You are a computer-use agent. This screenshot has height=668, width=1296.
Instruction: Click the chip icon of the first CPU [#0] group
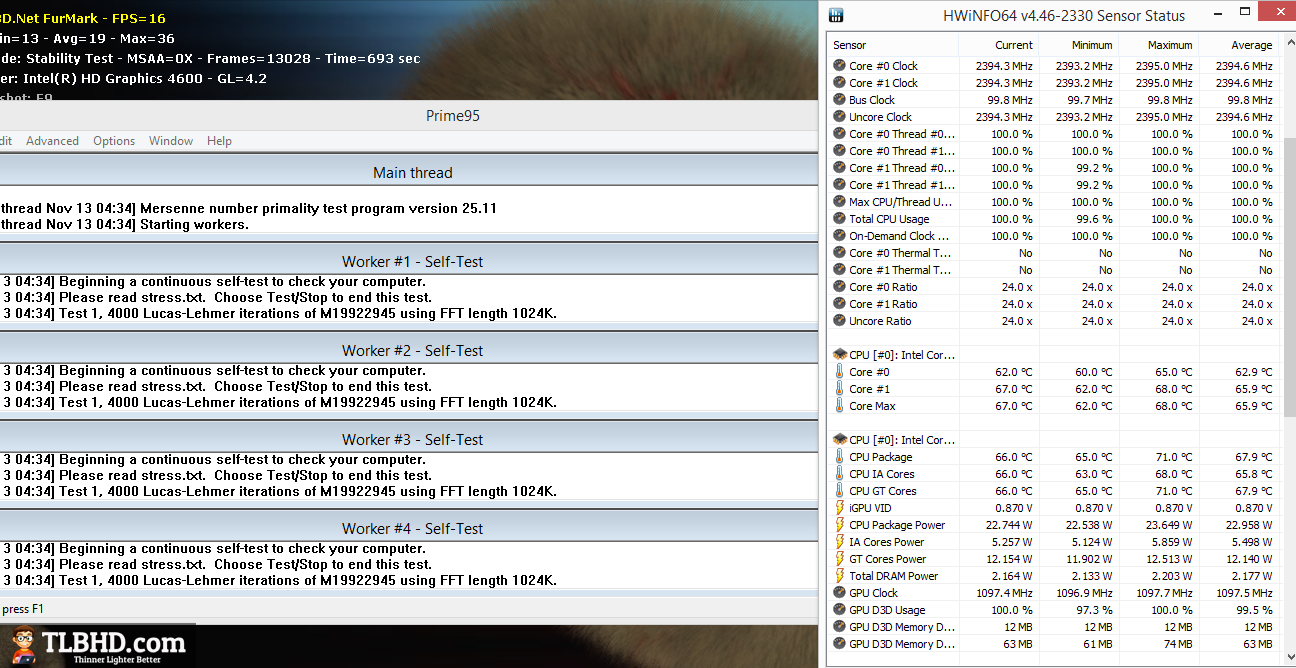839,355
